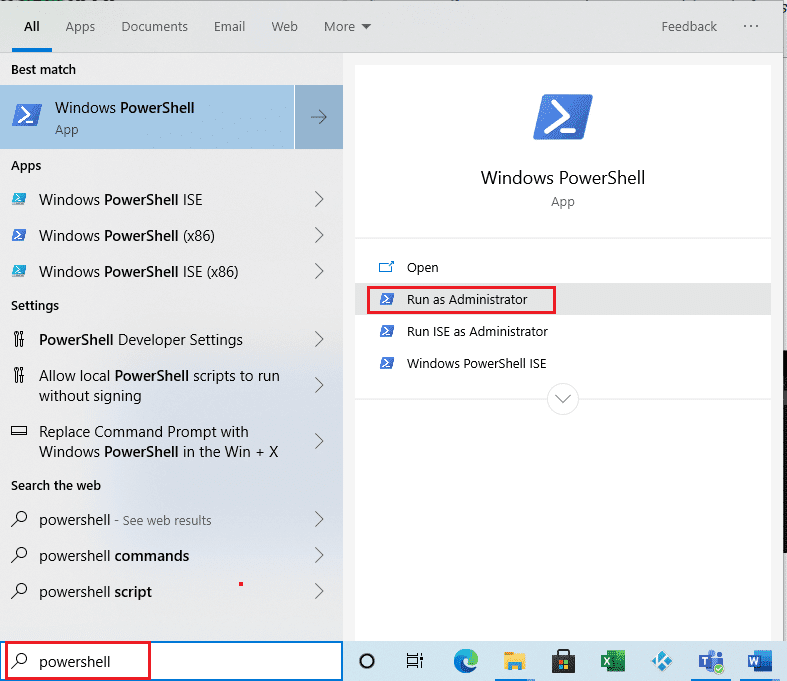The width and height of the screenshot is (787, 681).
Task: Select Windows PowerShell best match result
Action: point(147,117)
